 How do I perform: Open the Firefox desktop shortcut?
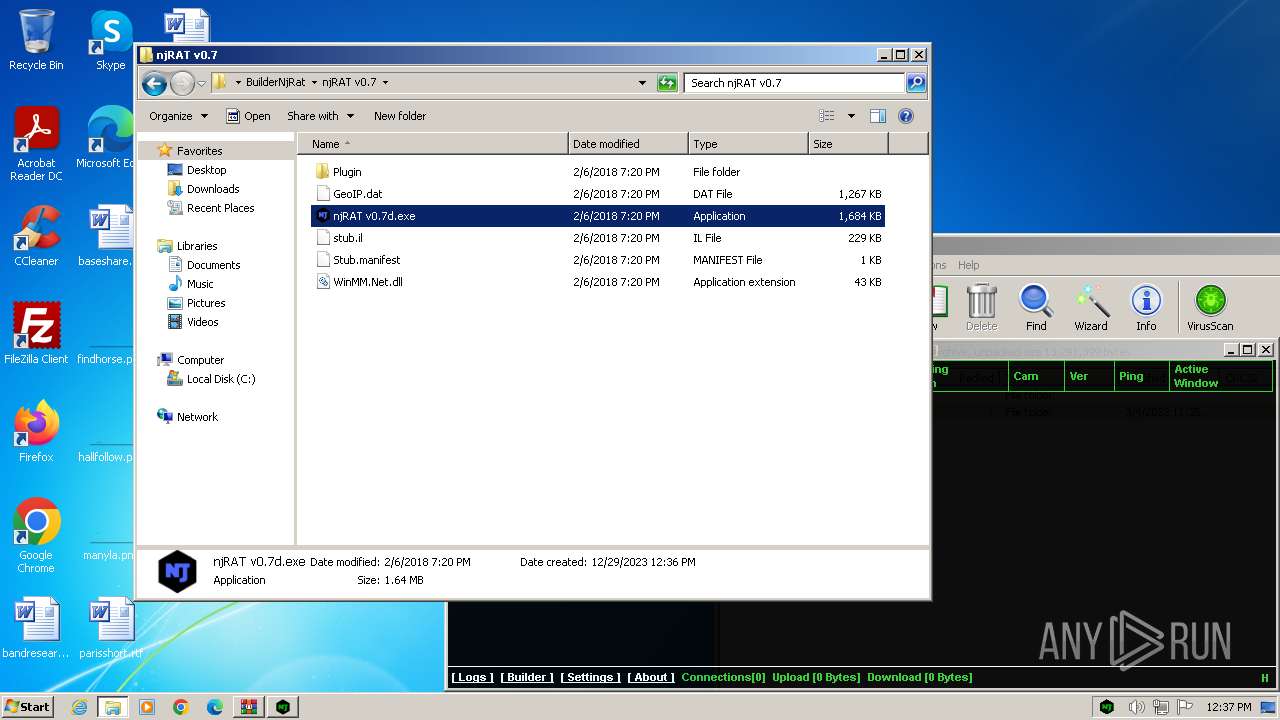click(x=36, y=432)
